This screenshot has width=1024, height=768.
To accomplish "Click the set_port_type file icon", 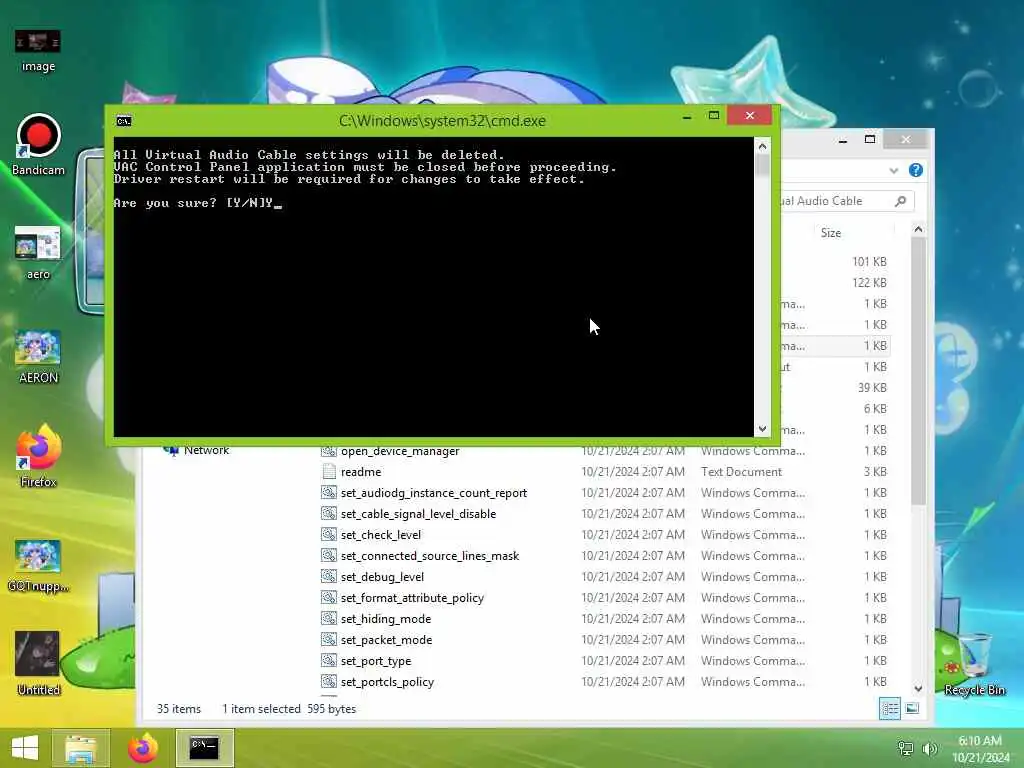I will coord(329,660).
